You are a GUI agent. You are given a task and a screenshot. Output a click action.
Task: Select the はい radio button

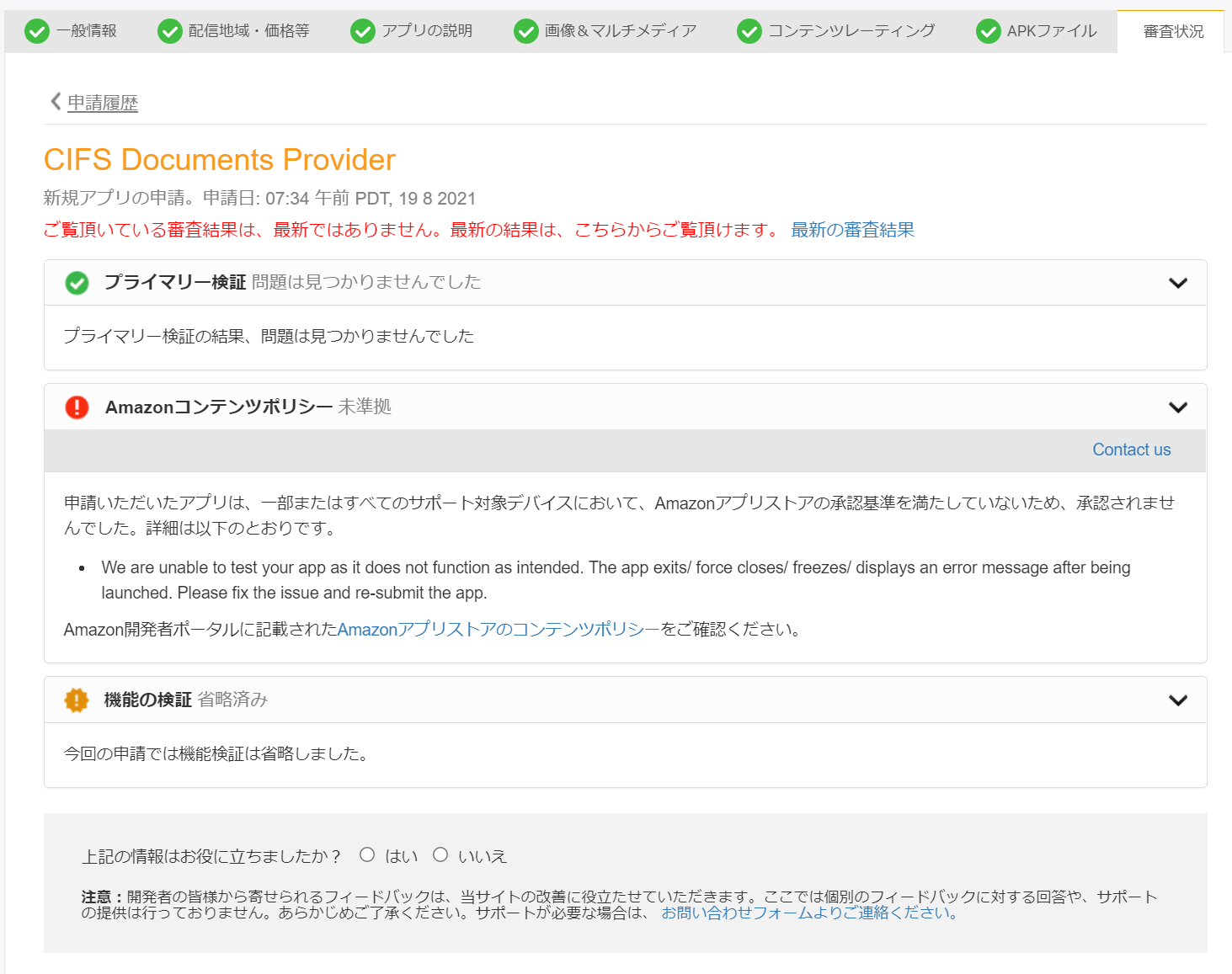pyautogui.click(x=367, y=854)
